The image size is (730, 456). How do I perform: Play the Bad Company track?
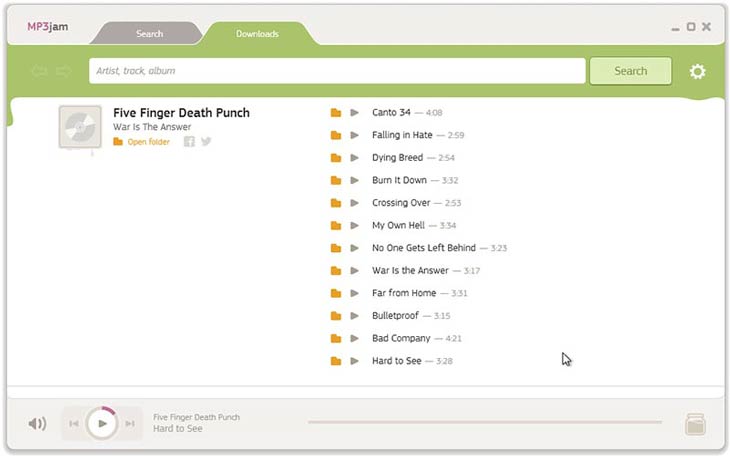(x=354, y=339)
